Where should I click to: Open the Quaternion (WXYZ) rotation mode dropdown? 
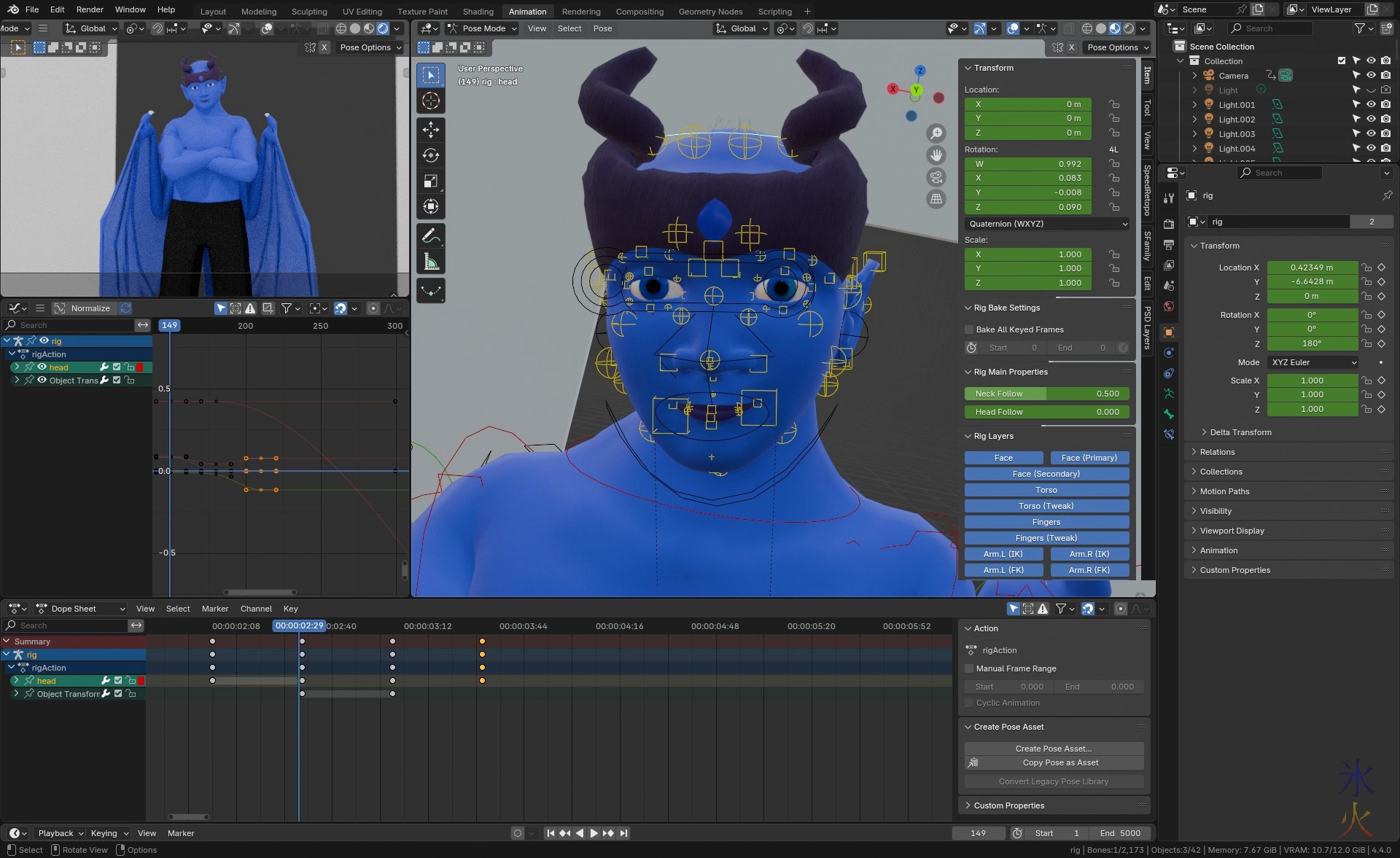coord(1046,224)
